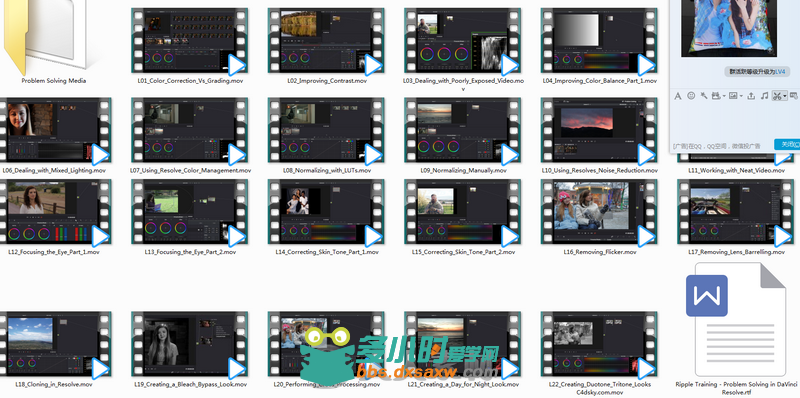The width and height of the screenshot is (800, 398).
Task: Click the QQ advertisement link text
Action: pos(716,146)
